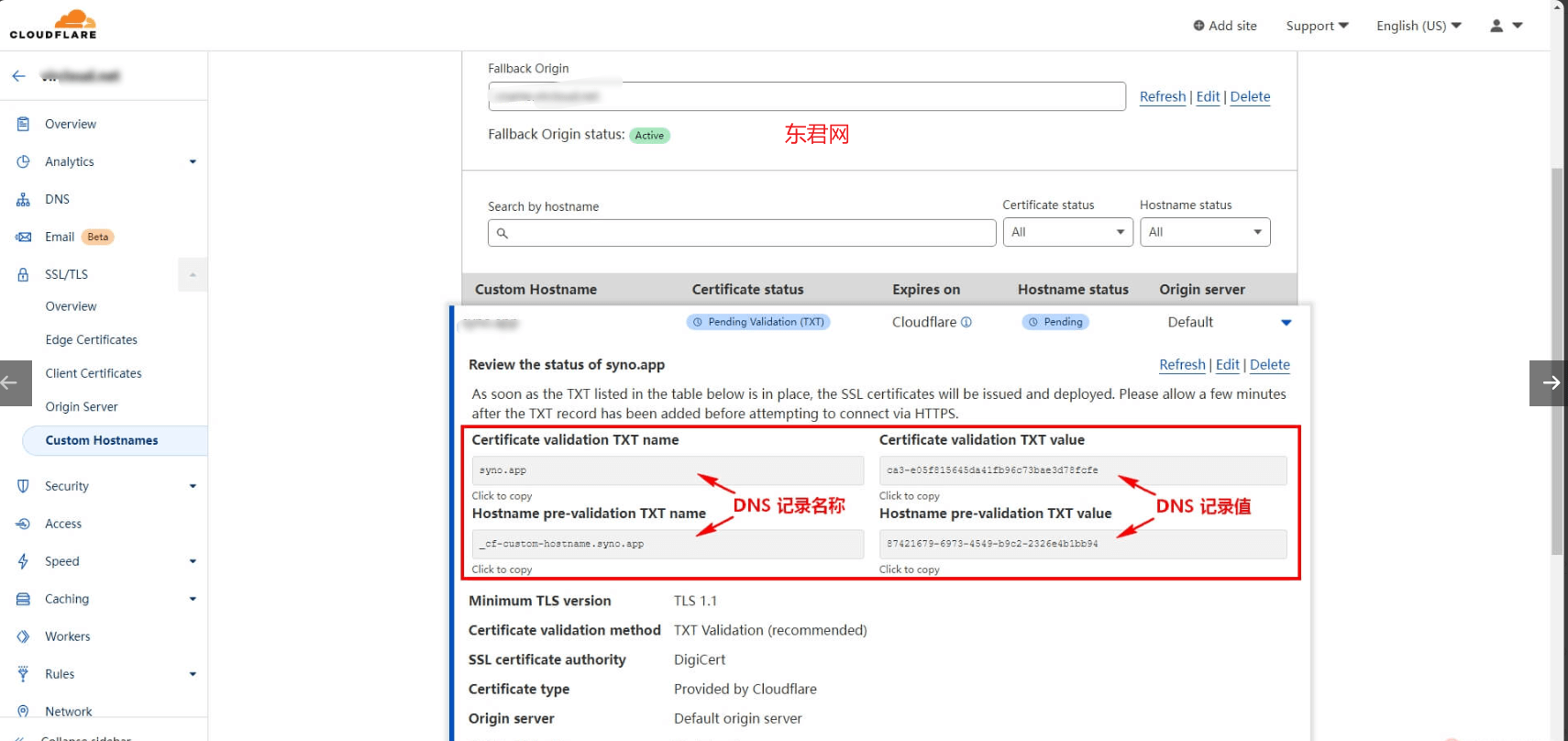Open the Workers sidebar item
This screenshot has width=1568, height=741.
click(x=68, y=636)
